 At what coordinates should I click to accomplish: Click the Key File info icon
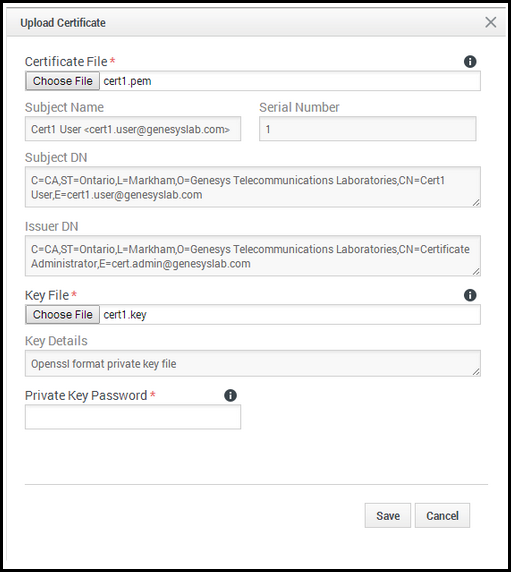pos(470,295)
